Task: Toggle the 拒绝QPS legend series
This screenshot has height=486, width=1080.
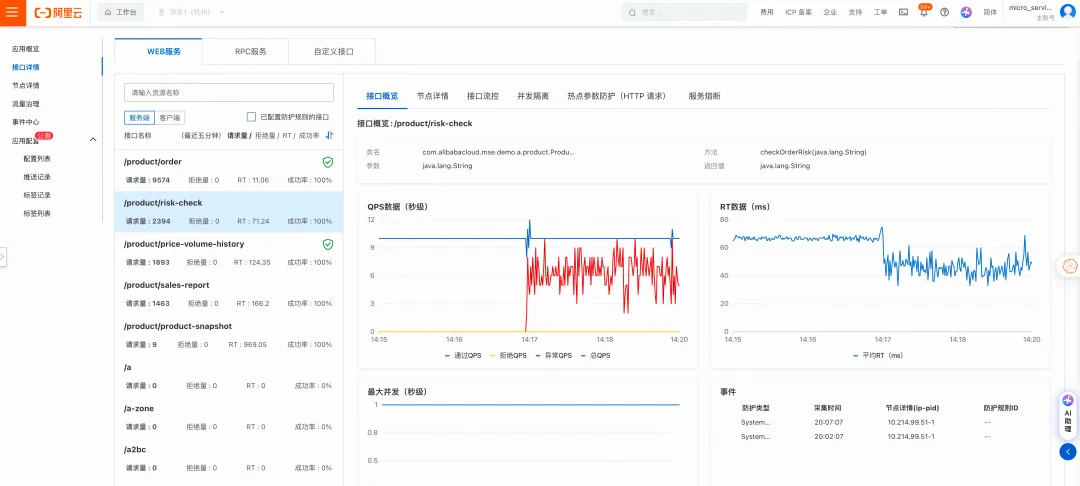Action: pos(508,356)
